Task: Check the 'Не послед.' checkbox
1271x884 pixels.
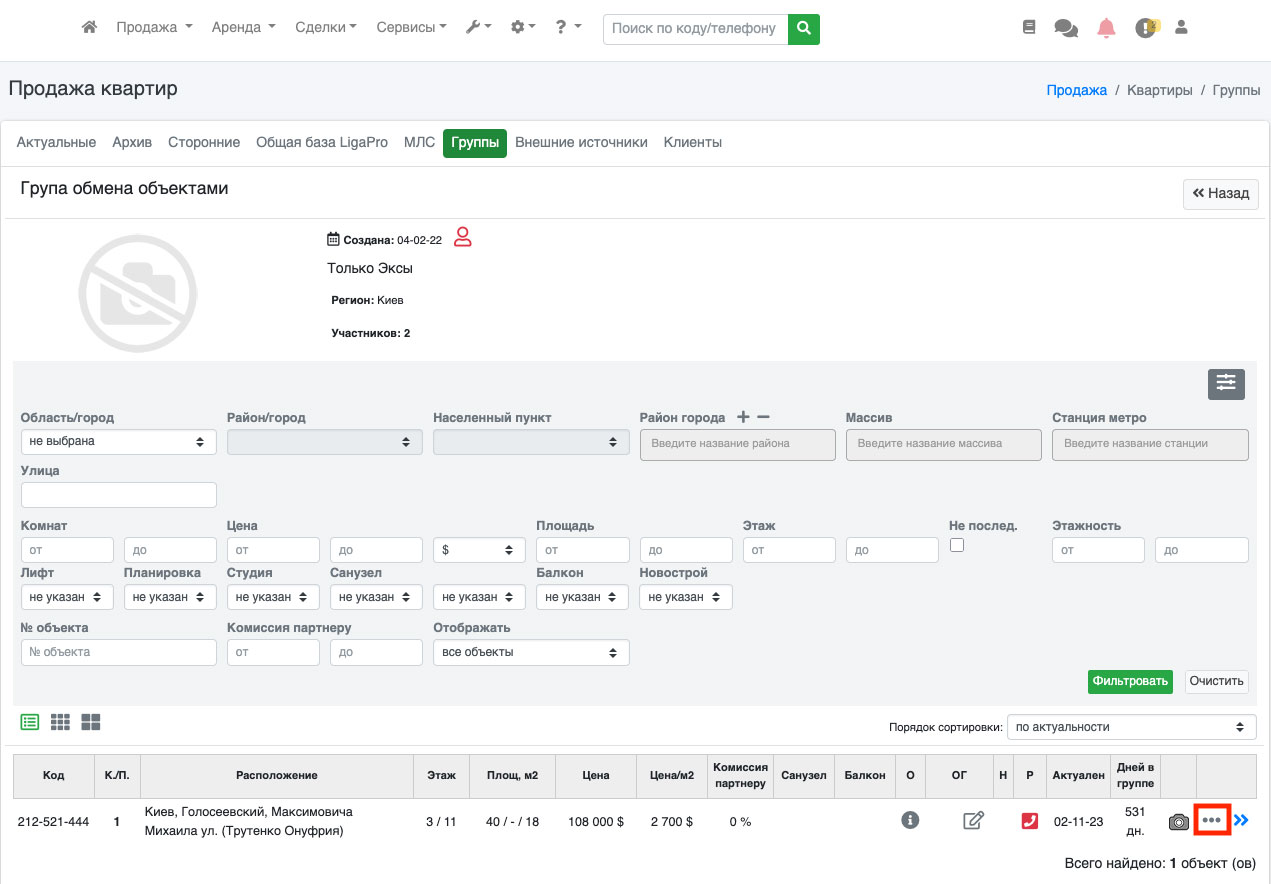Action: [x=957, y=545]
